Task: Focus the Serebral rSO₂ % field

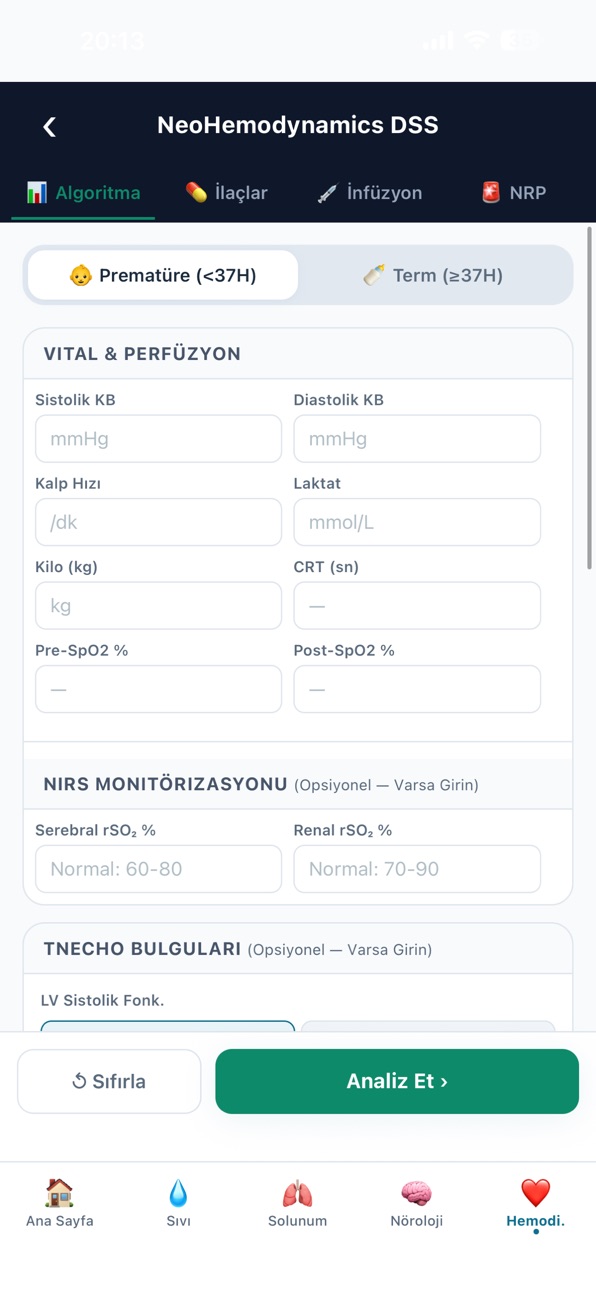Action: (x=158, y=869)
